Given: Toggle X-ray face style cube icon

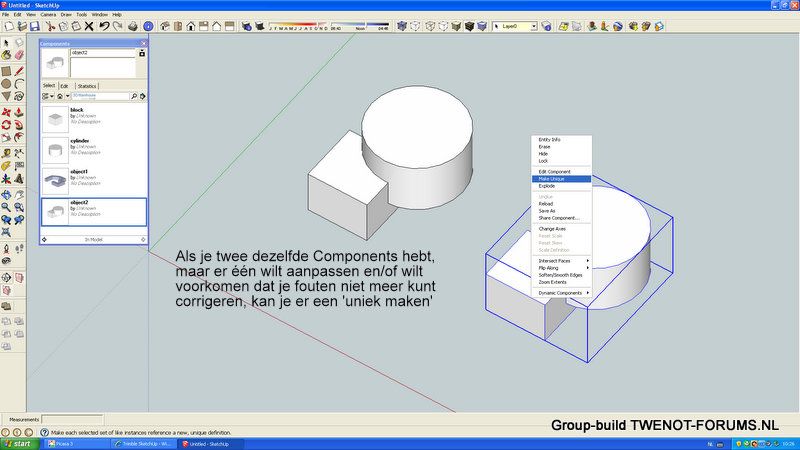Looking at the screenshot, I should pyautogui.click(x=402, y=26).
